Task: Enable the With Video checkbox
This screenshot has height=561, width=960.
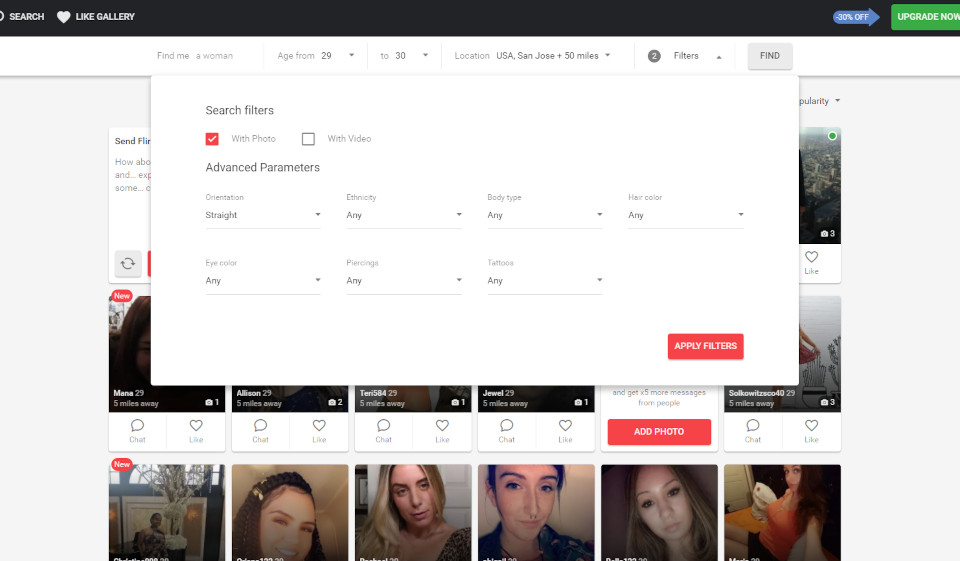Action: coord(308,139)
